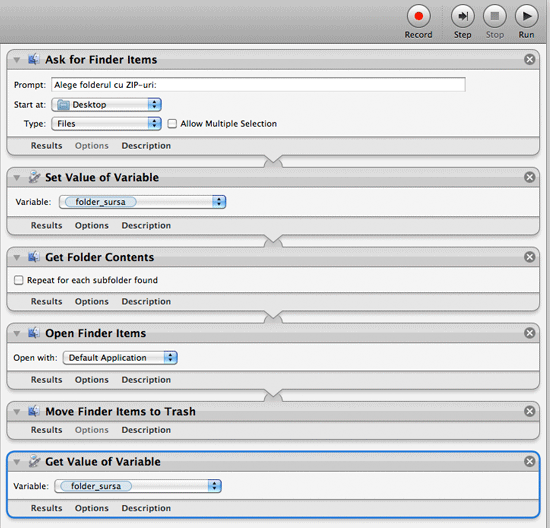This screenshot has width=550, height=528.
Task: Remove the Get Value of Variable action
Action: pos(530,461)
